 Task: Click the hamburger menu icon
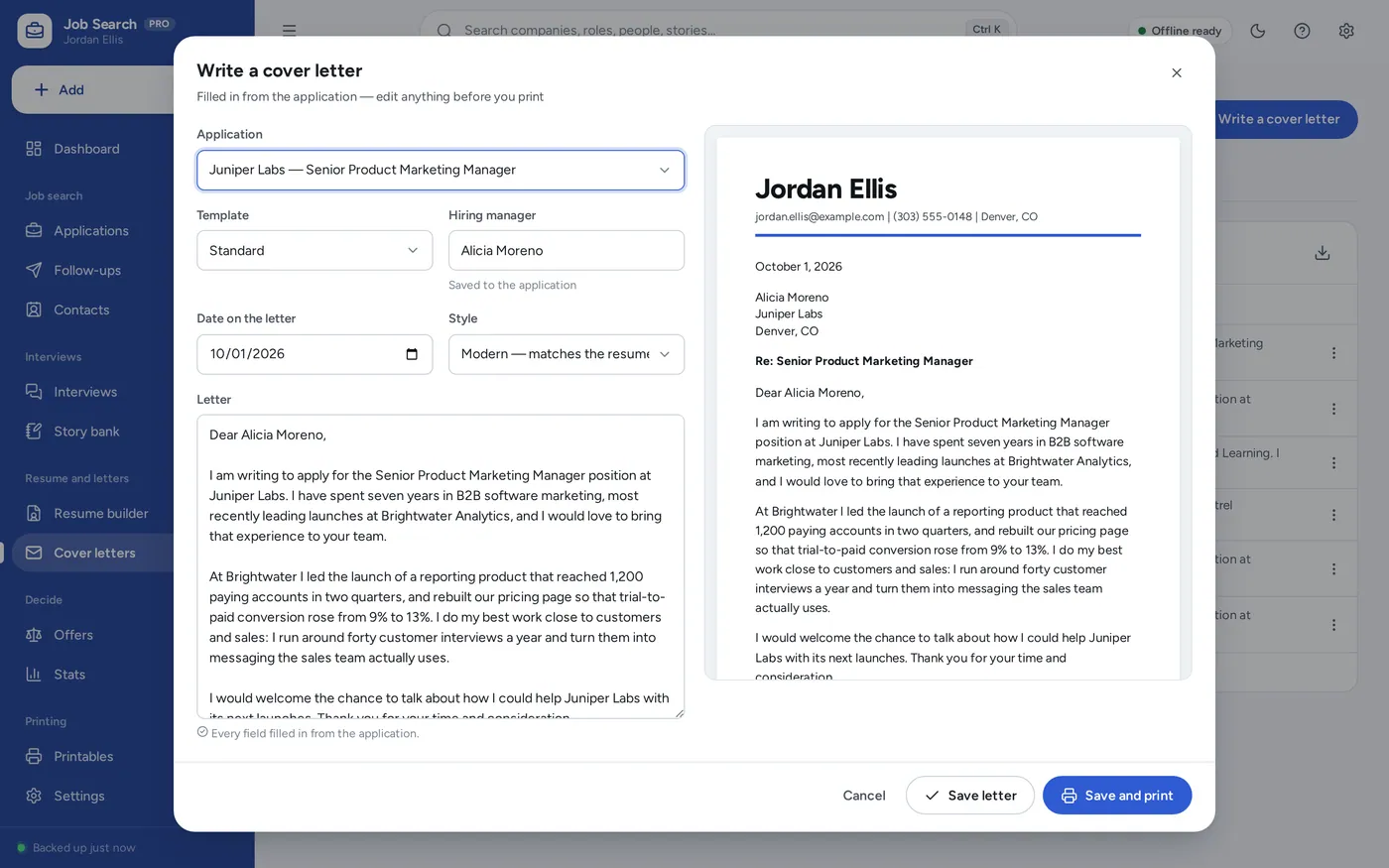tap(289, 31)
